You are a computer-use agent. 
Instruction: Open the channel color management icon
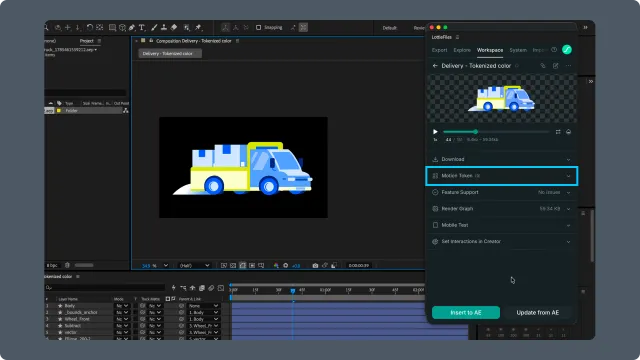click(276, 265)
